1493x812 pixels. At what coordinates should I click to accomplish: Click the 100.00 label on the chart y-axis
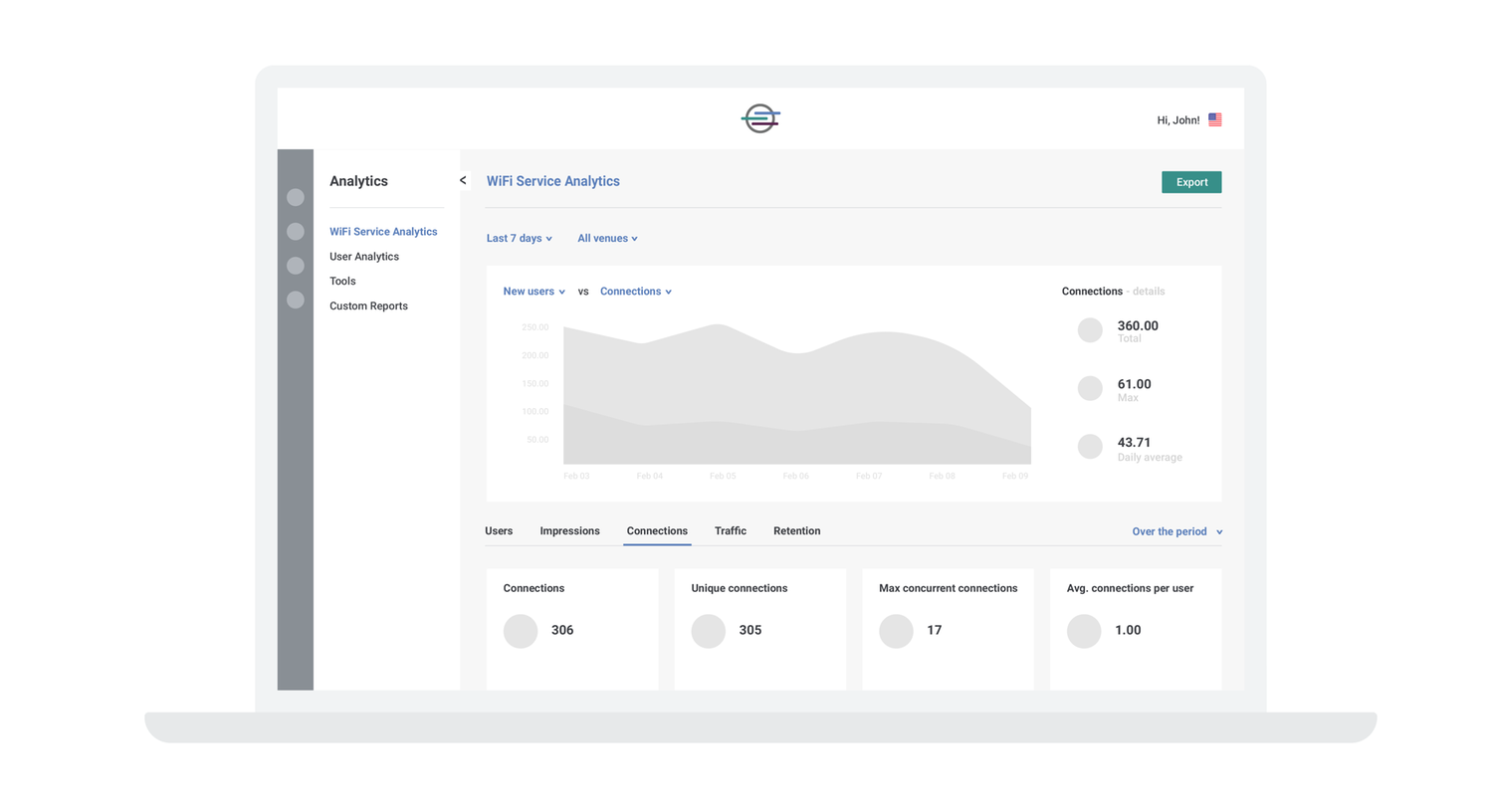tap(534, 411)
